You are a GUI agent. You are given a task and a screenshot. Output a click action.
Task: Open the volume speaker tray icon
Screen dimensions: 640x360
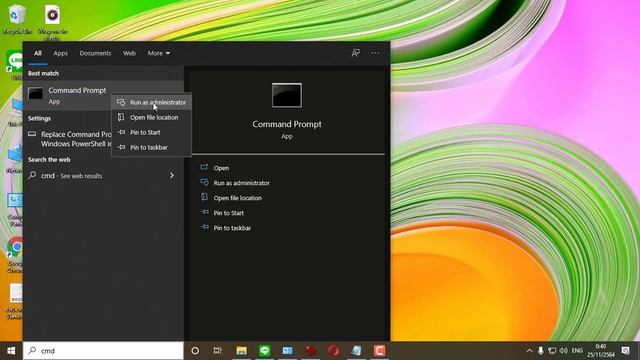pos(563,351)
